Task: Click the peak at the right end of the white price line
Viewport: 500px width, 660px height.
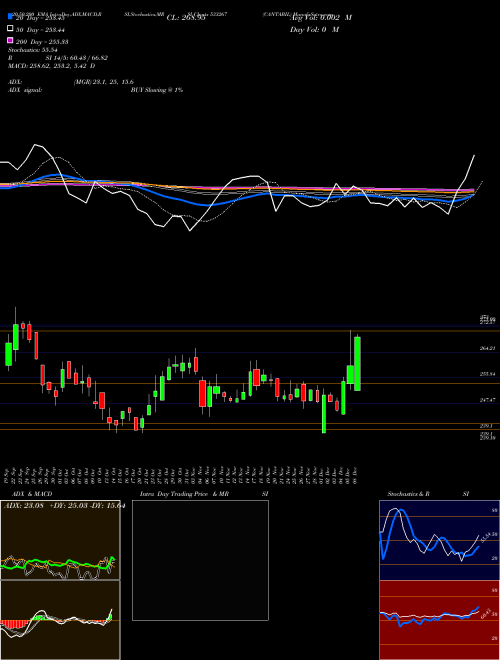Action: 474,155
